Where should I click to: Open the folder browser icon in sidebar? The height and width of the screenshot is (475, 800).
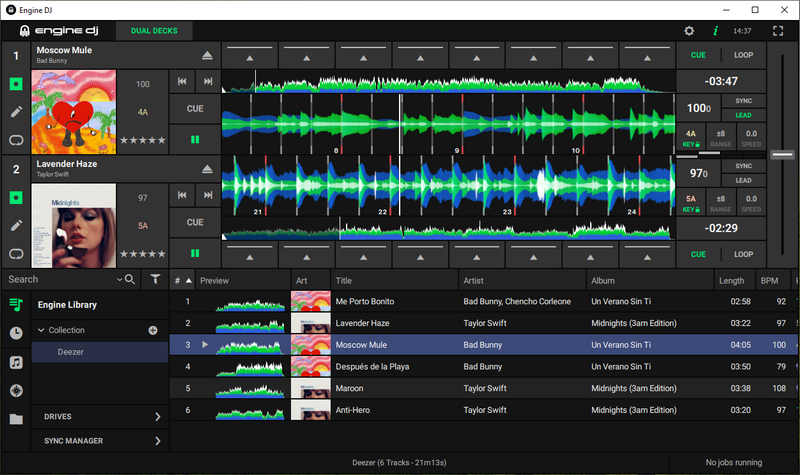16,419
